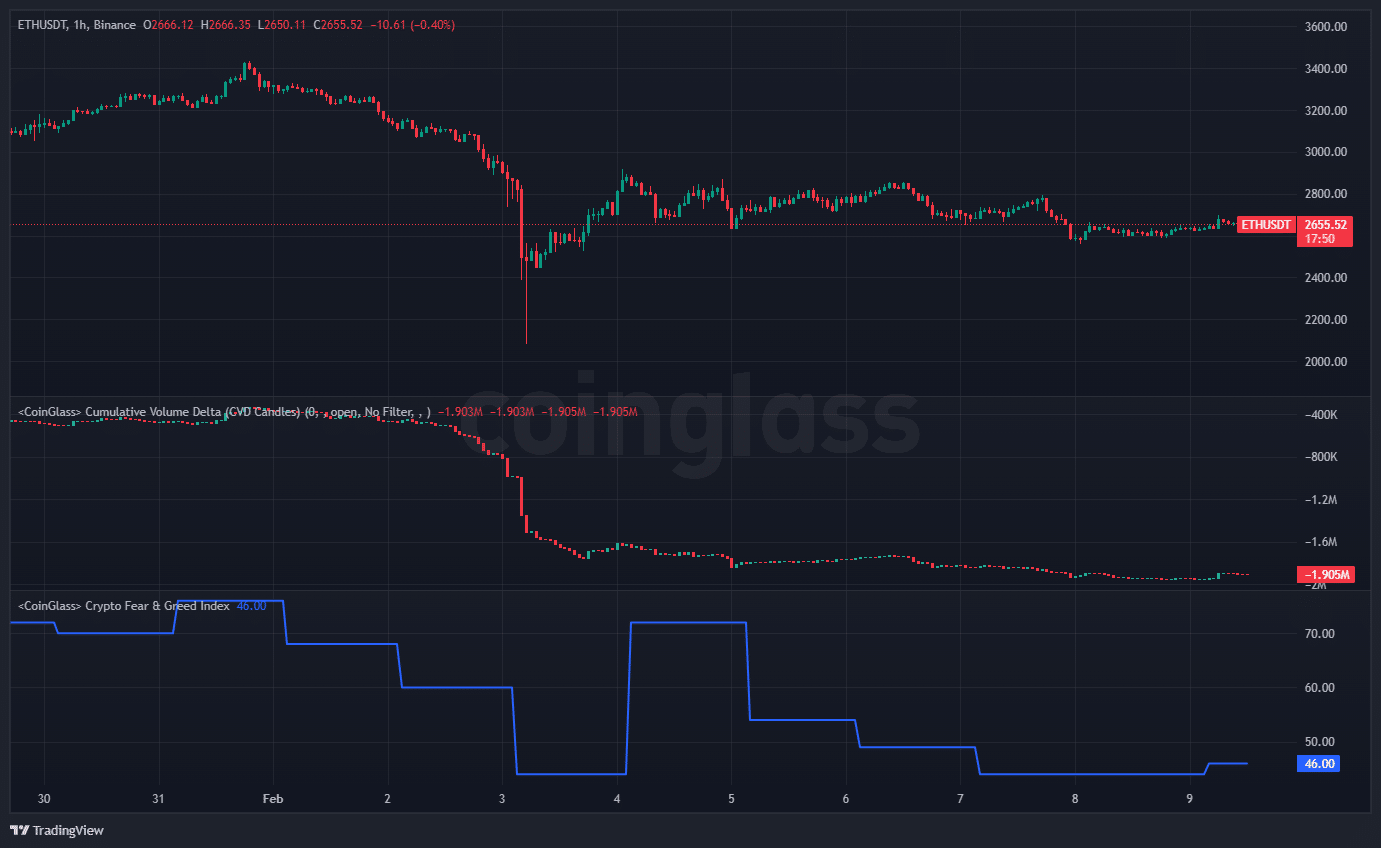Open the TradingView logo link

57,830
